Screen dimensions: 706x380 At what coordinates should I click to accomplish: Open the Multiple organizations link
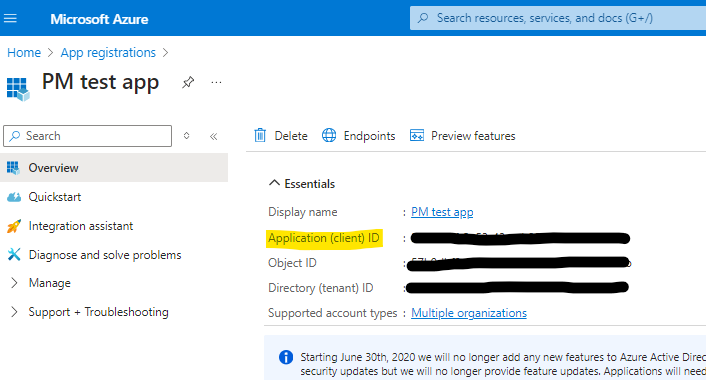[x=469, y=313]
